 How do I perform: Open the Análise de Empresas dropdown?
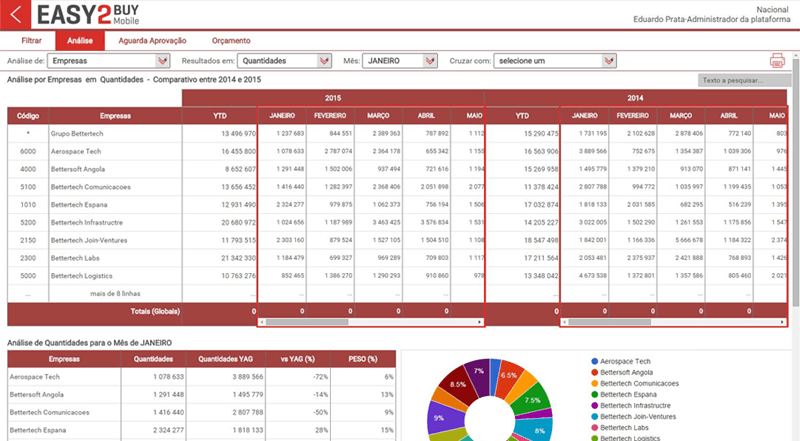click(109, 61)
